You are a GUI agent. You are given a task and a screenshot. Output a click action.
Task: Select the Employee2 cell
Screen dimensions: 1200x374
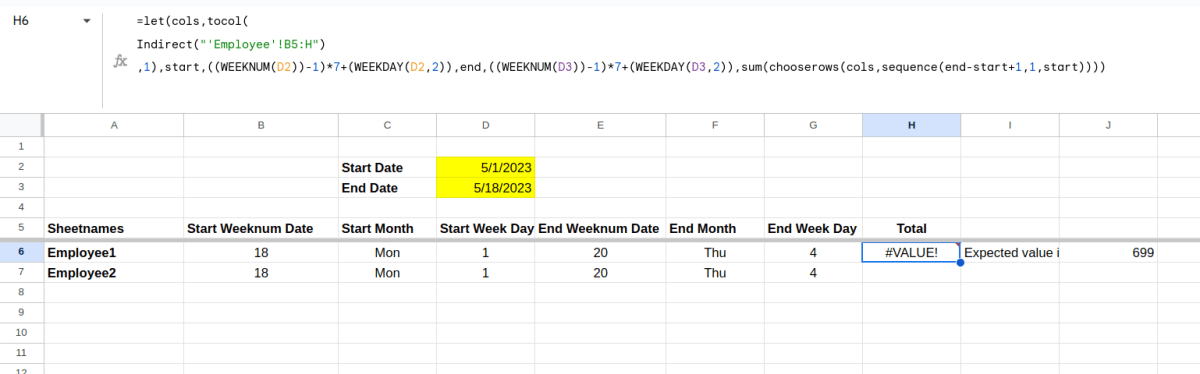coord(113,273)
